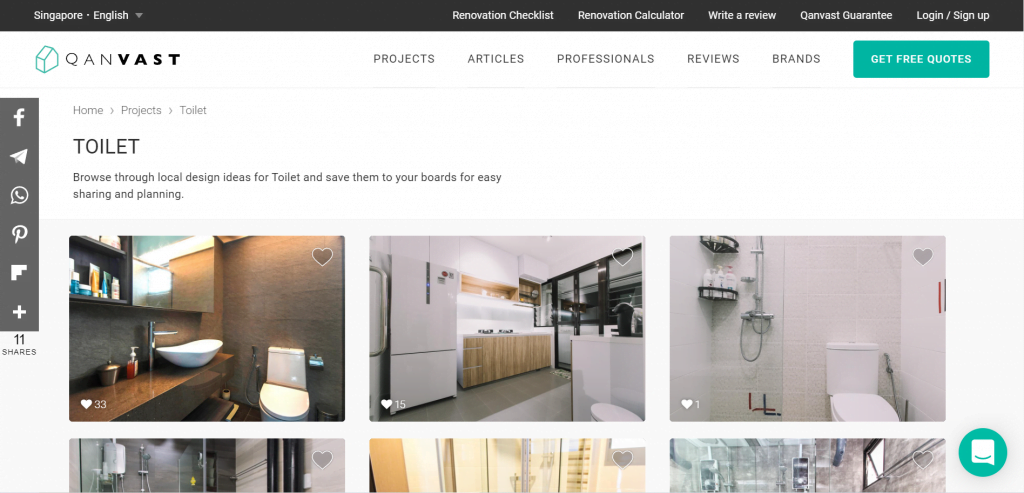
Task: Share to Flipboard sidebar icon
Action: tap(19, 272)
